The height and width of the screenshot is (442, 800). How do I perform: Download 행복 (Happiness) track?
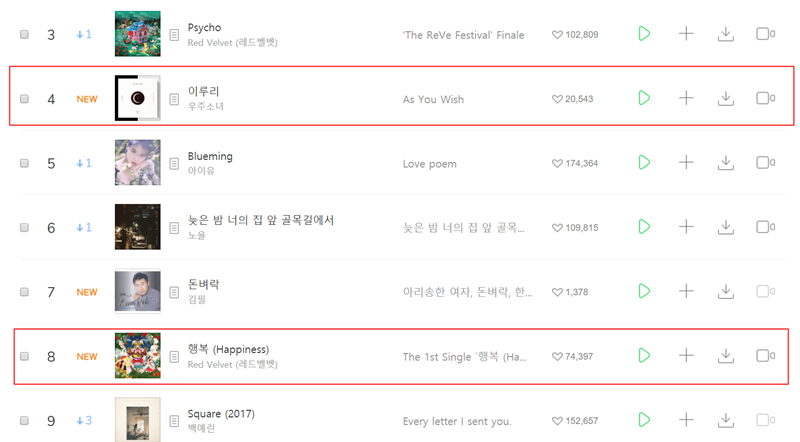(726, 356)
